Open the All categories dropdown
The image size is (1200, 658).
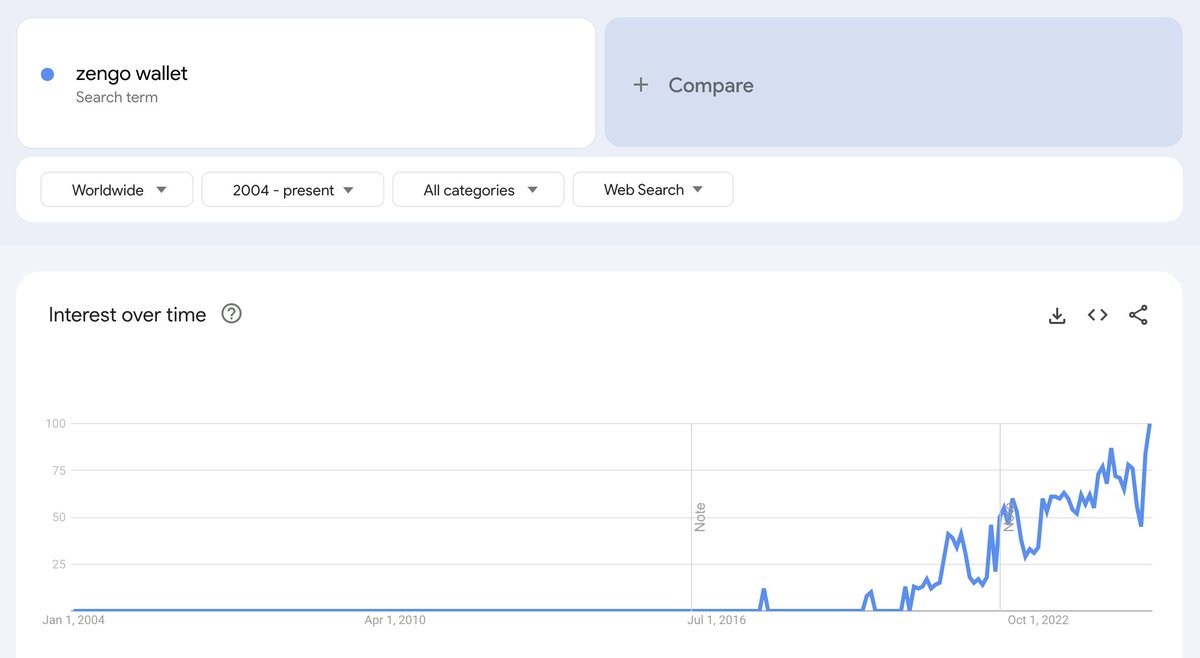point(479,190)
